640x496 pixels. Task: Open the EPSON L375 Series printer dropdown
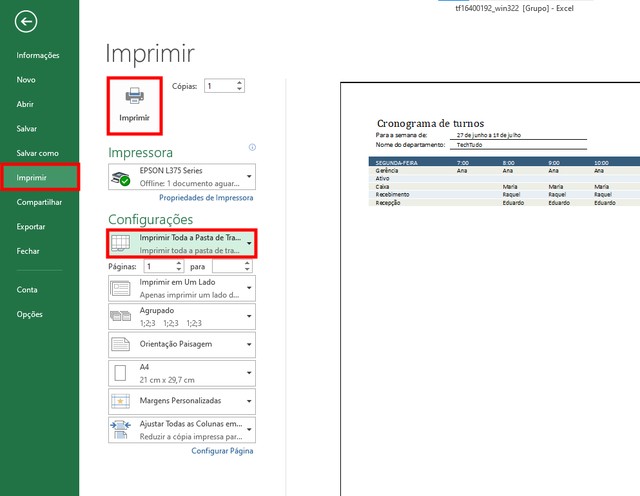182,177
